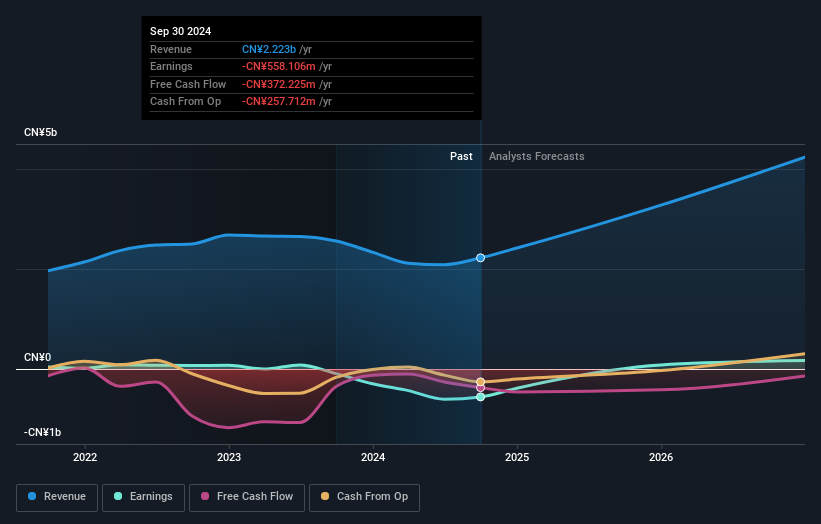Select the teal Earnings data point marker

point(480,397)
